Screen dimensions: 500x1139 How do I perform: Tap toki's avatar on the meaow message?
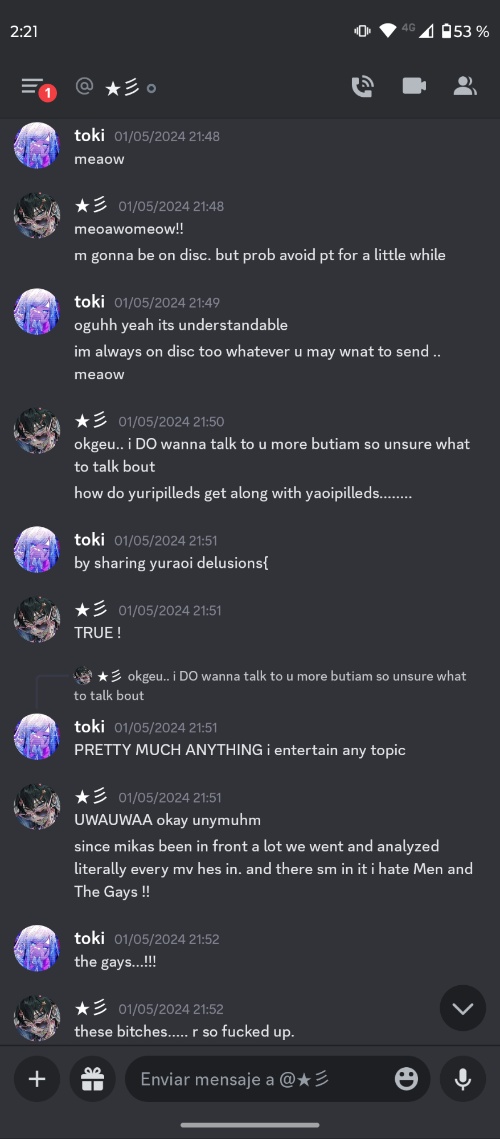click(36, 145)
